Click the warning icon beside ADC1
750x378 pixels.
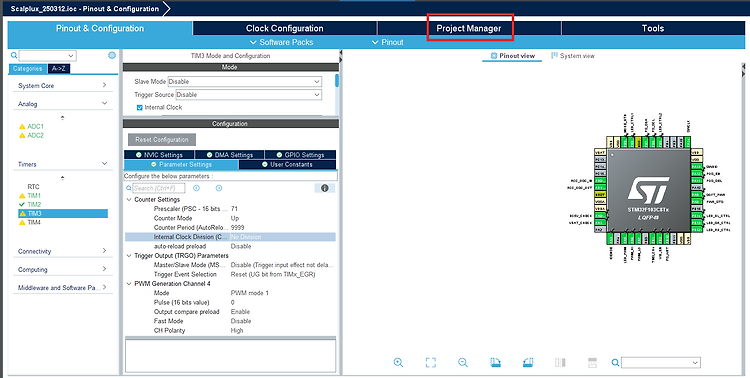tap(22, 126)
